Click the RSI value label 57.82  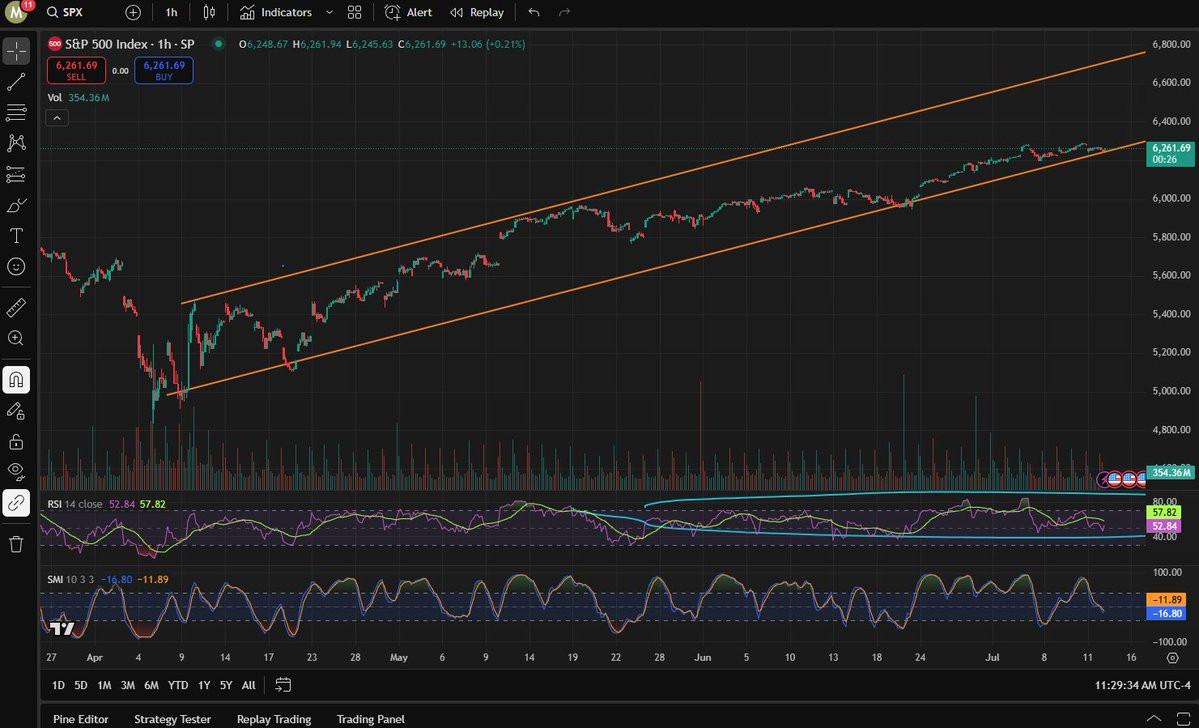click(x=1164, y=512)
